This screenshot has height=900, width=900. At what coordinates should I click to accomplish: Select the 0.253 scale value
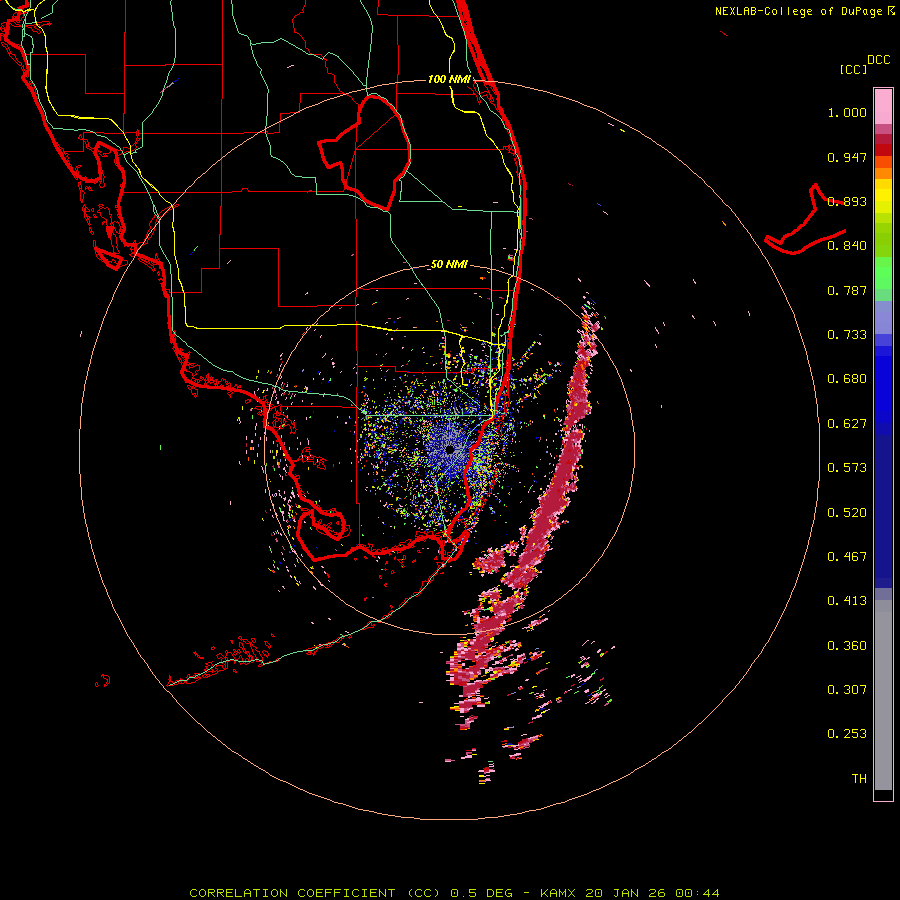click(847, 734)
